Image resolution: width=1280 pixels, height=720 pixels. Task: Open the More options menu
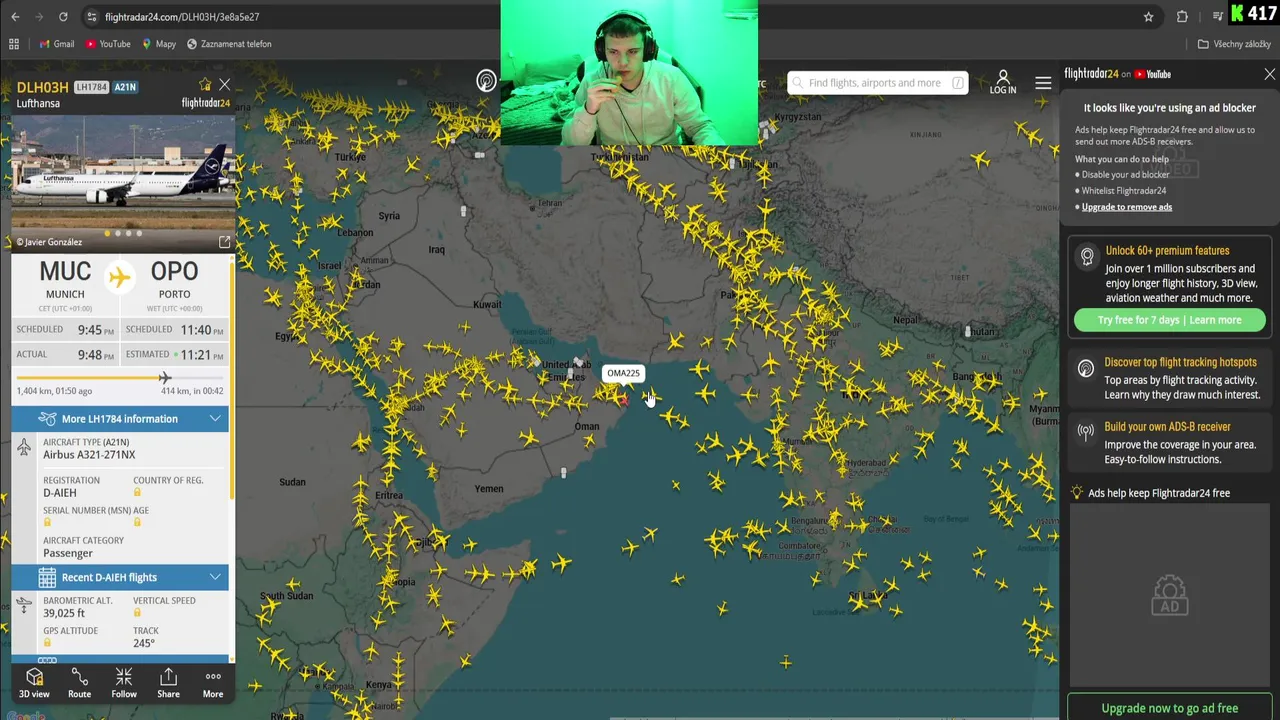tap(213, 684)
